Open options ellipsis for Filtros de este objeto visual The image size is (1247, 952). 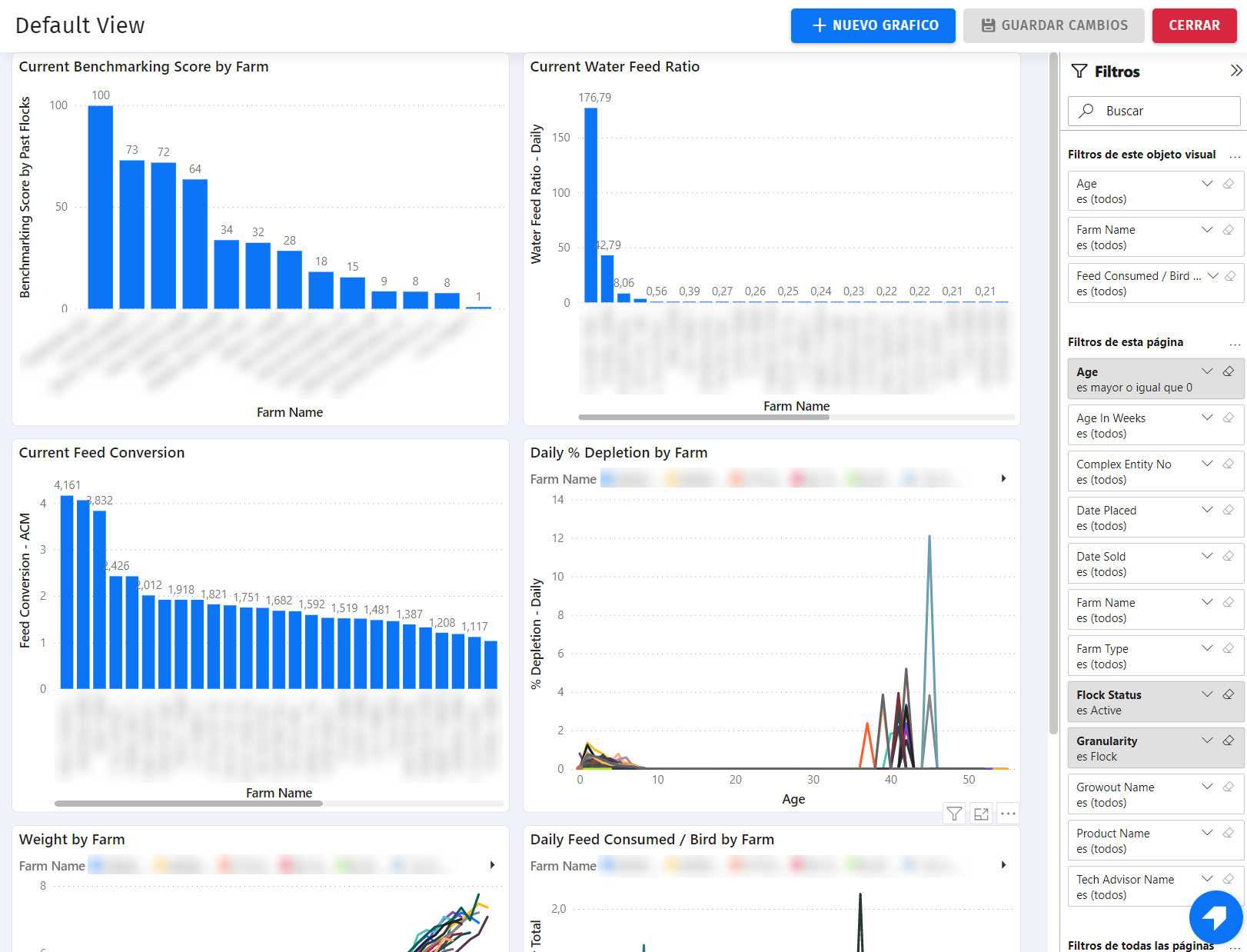(1235, 155)
